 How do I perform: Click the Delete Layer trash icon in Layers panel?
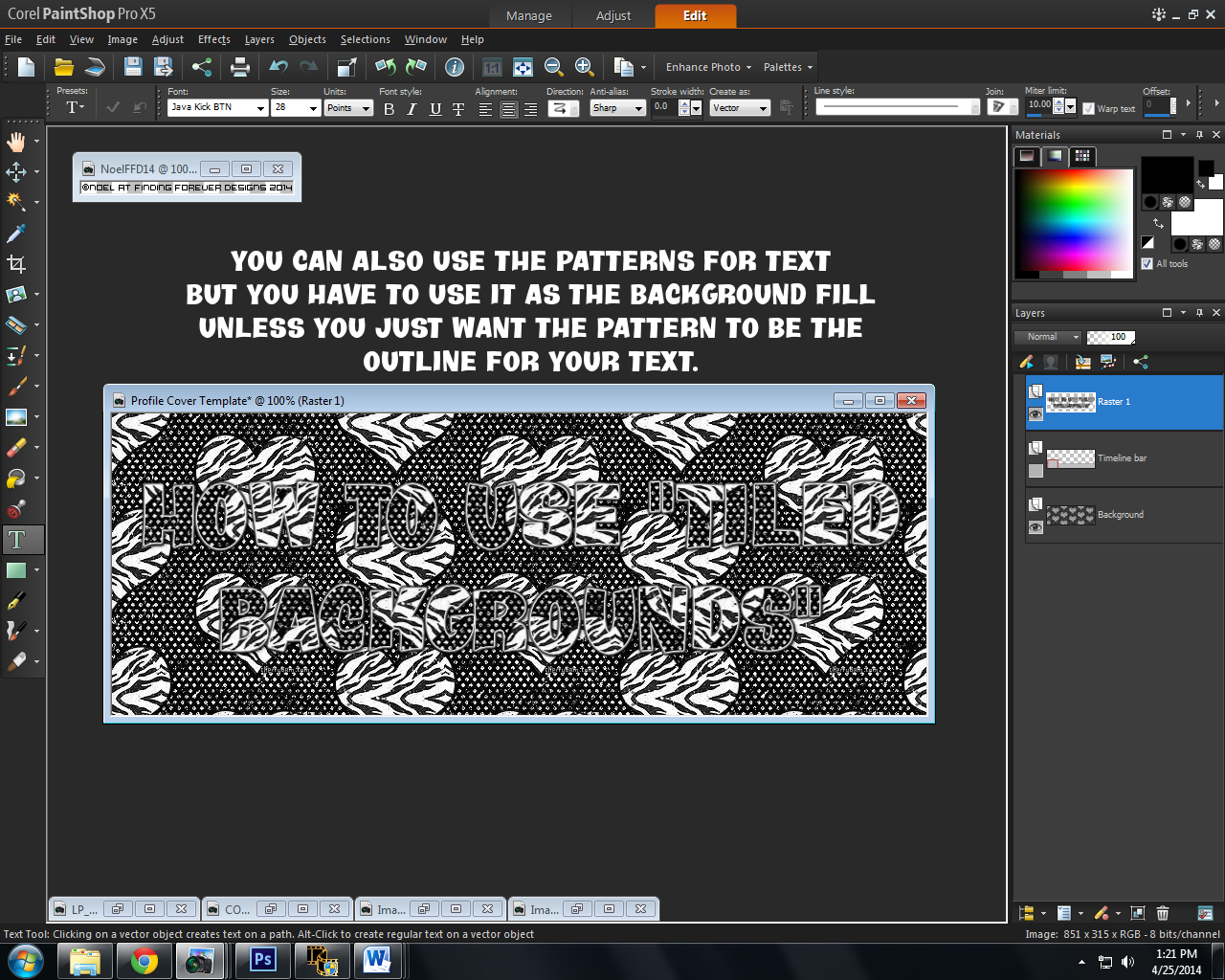point(1164,914)
